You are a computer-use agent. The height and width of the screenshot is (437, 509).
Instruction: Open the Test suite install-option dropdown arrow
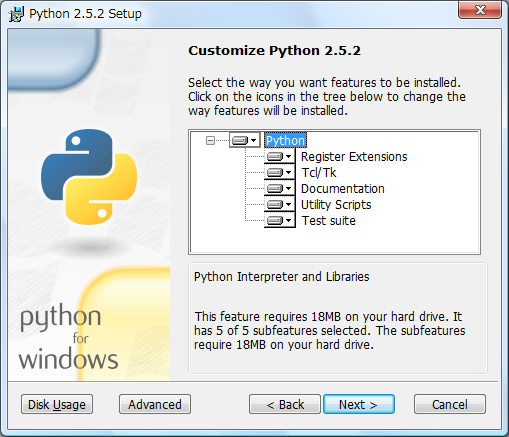pos(289,220)
